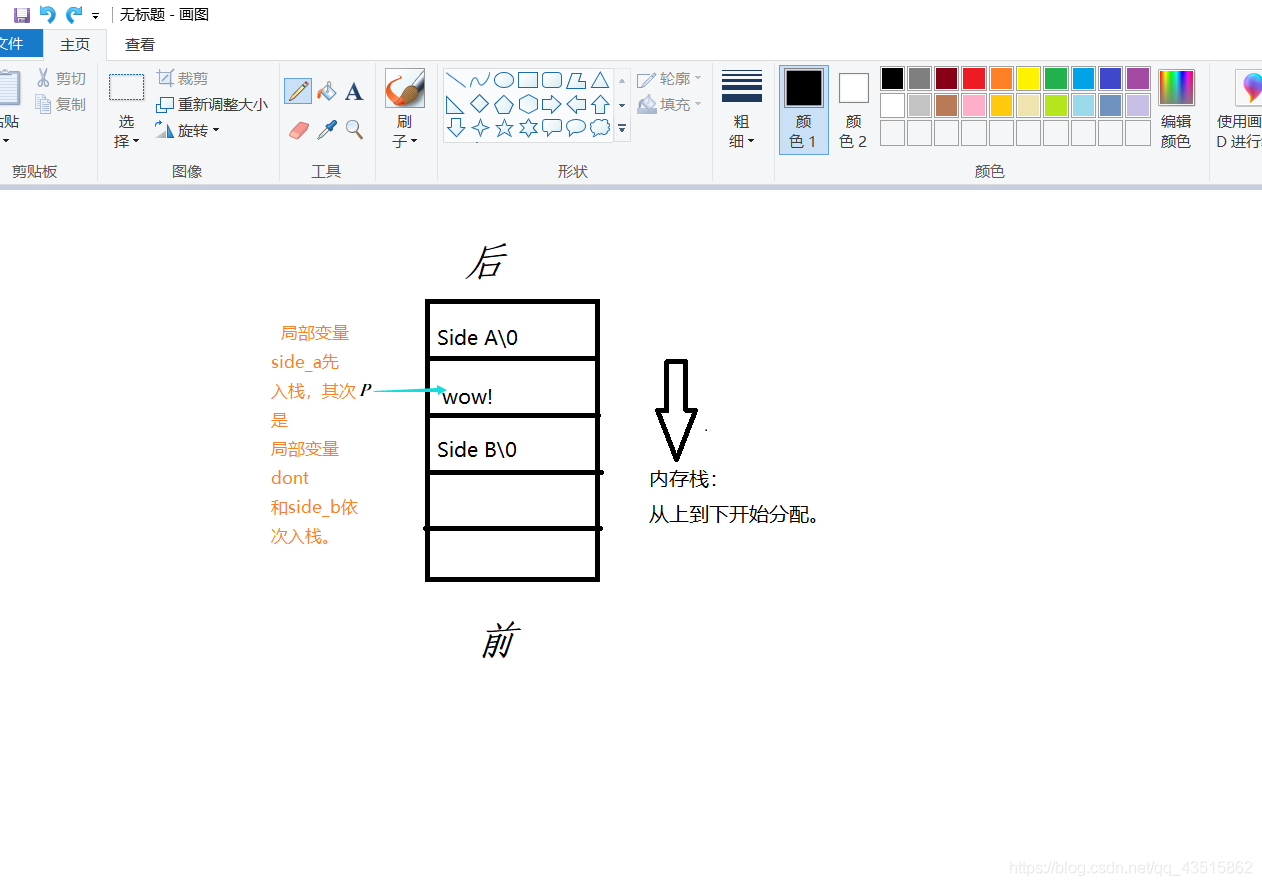Open the 粗细 (Size) line thickness dropdown
Image resolution: width=1262 pixels, height=886 pixels.
[742, 110]
